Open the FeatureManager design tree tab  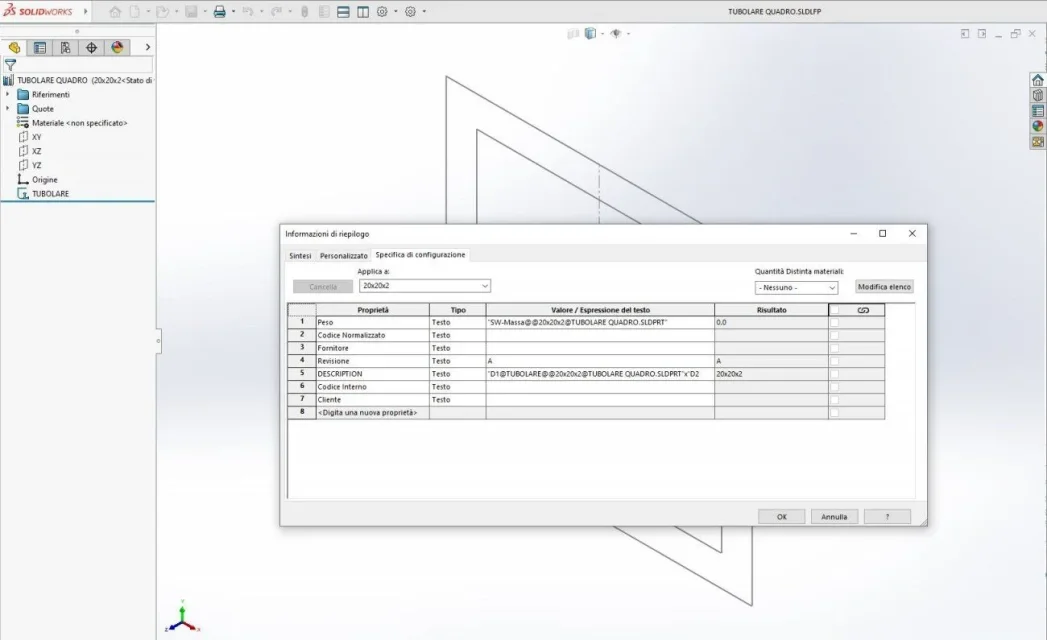(x=14, y=47)
